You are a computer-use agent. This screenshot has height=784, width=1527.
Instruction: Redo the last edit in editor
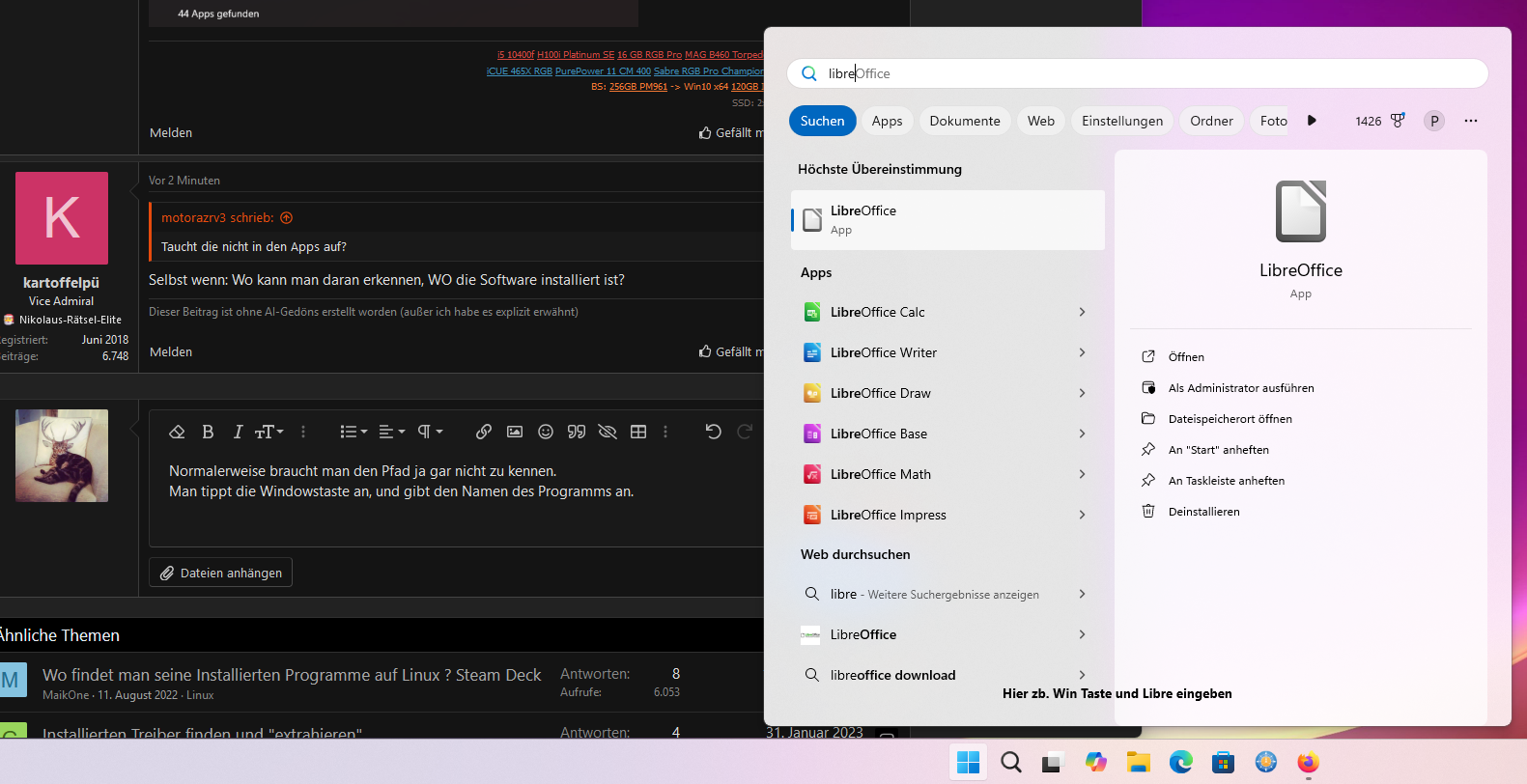[745, 432]
